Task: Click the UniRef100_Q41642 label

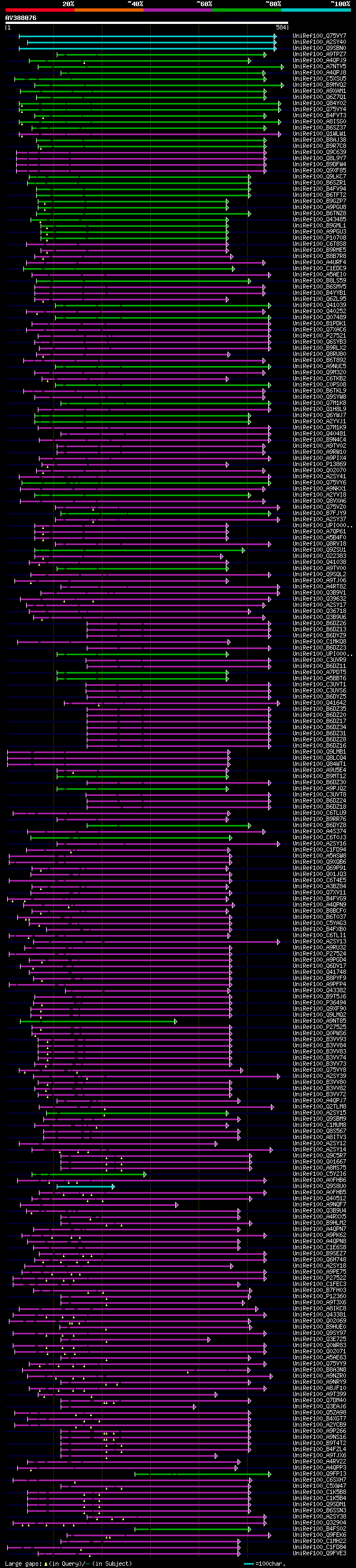Action: (x=319, y=703)
